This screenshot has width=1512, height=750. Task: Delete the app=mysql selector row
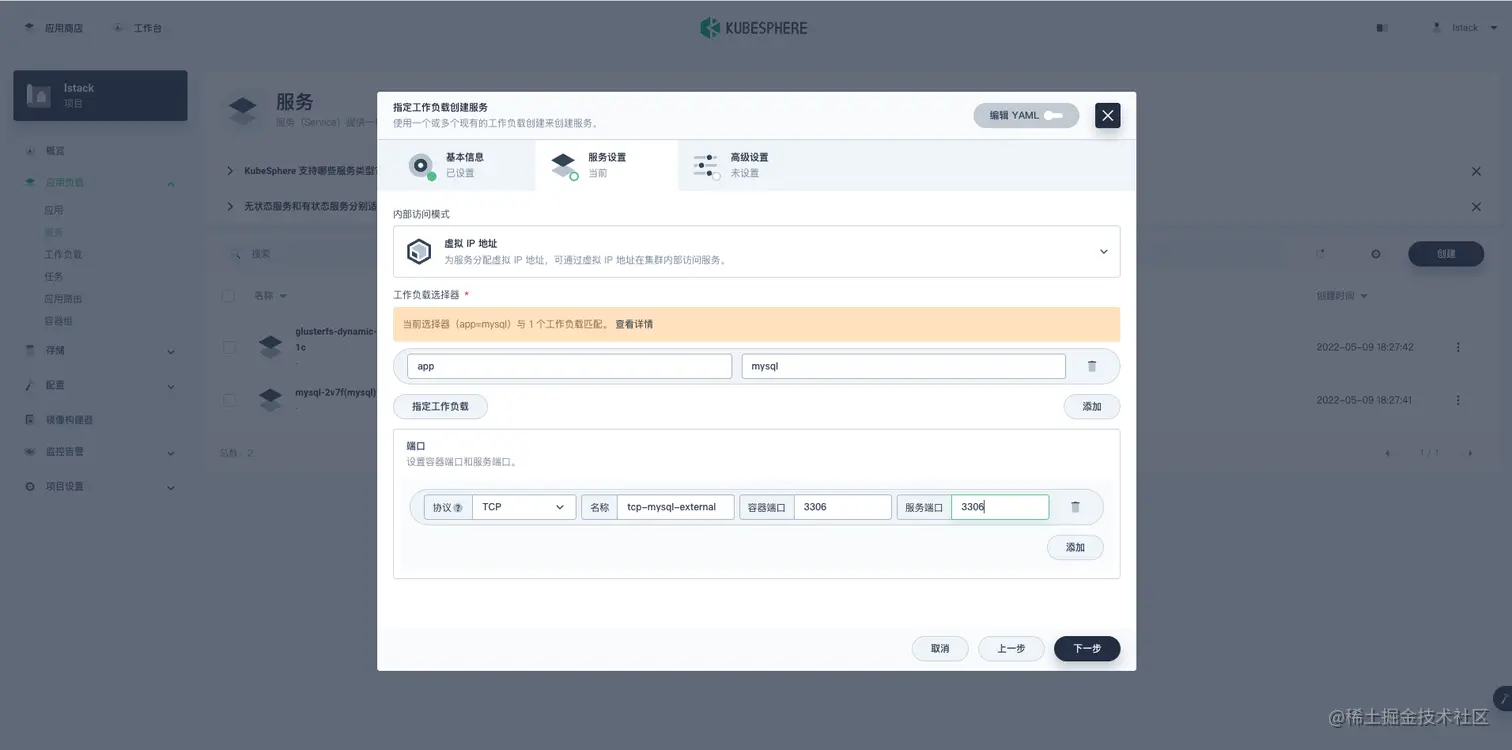(x=1092, y=366)
